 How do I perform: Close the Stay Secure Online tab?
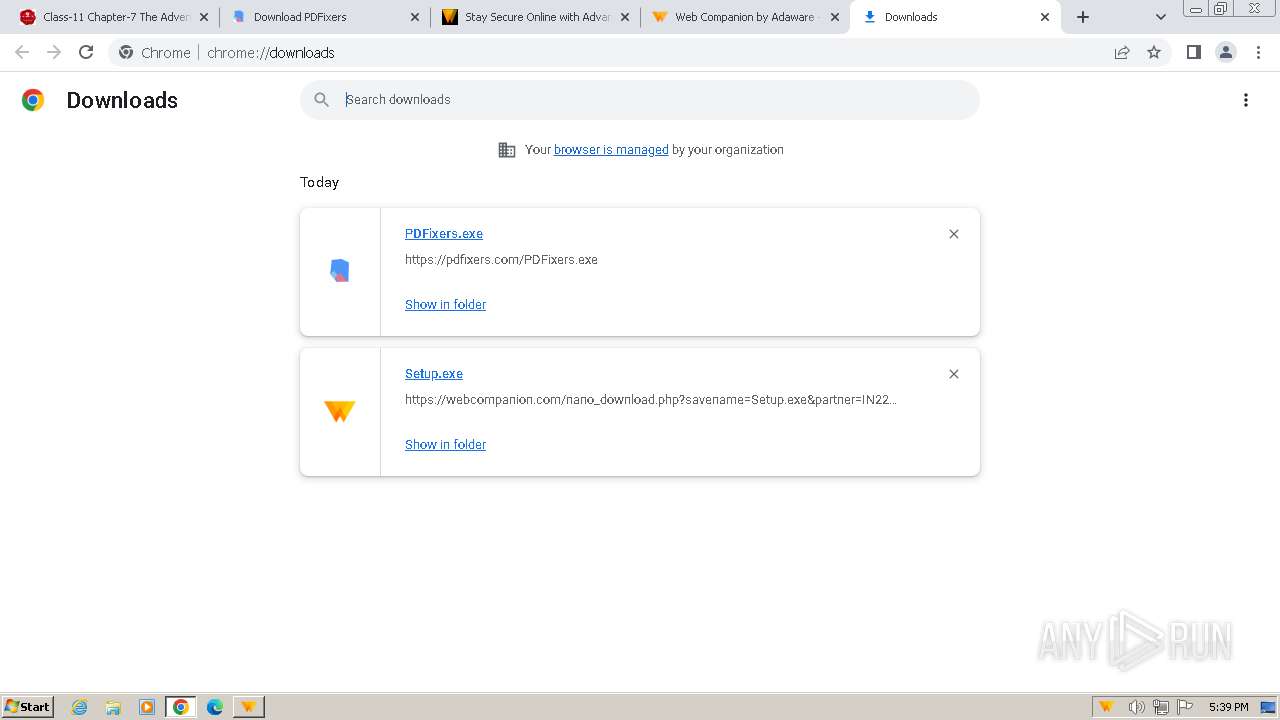625,17
